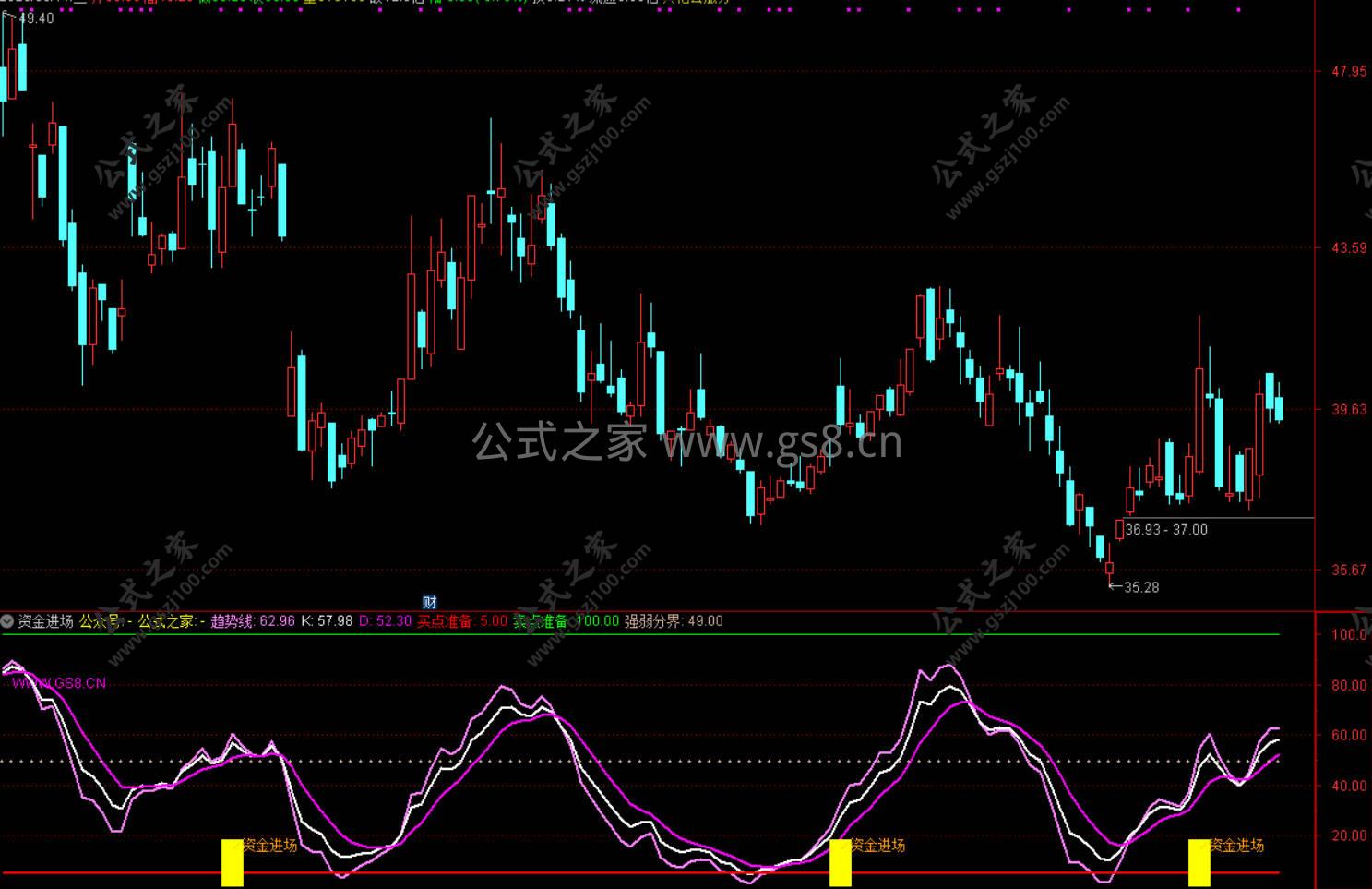Image resolution: width=1372 pixels, height=889 pixels.
Task: Open the 财 financial event marker
Action: pos(429,603)
